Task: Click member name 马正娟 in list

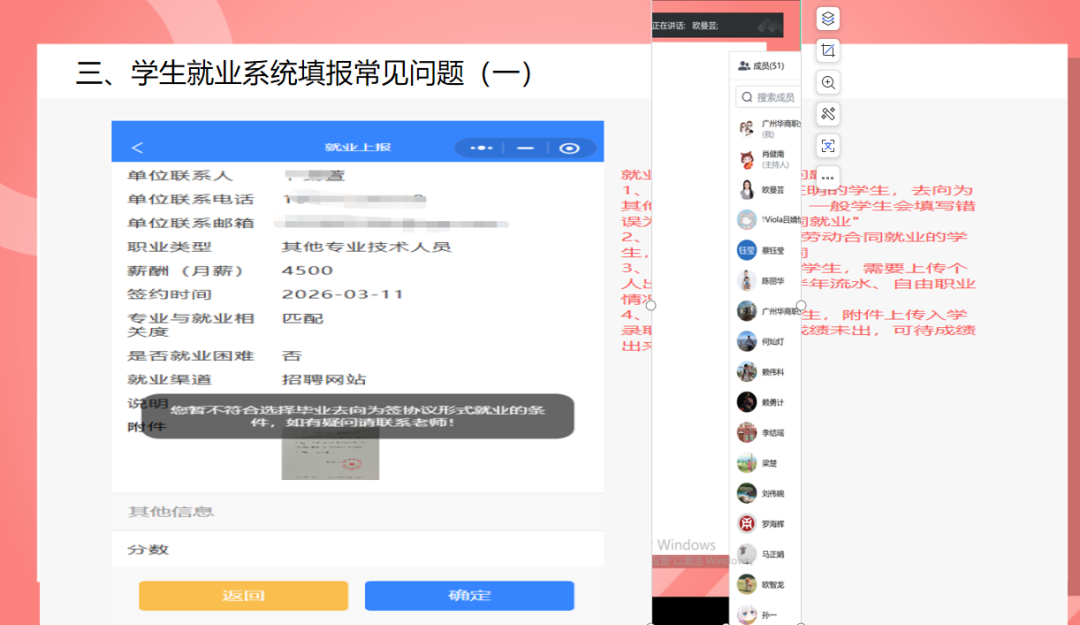Action: 773,554
